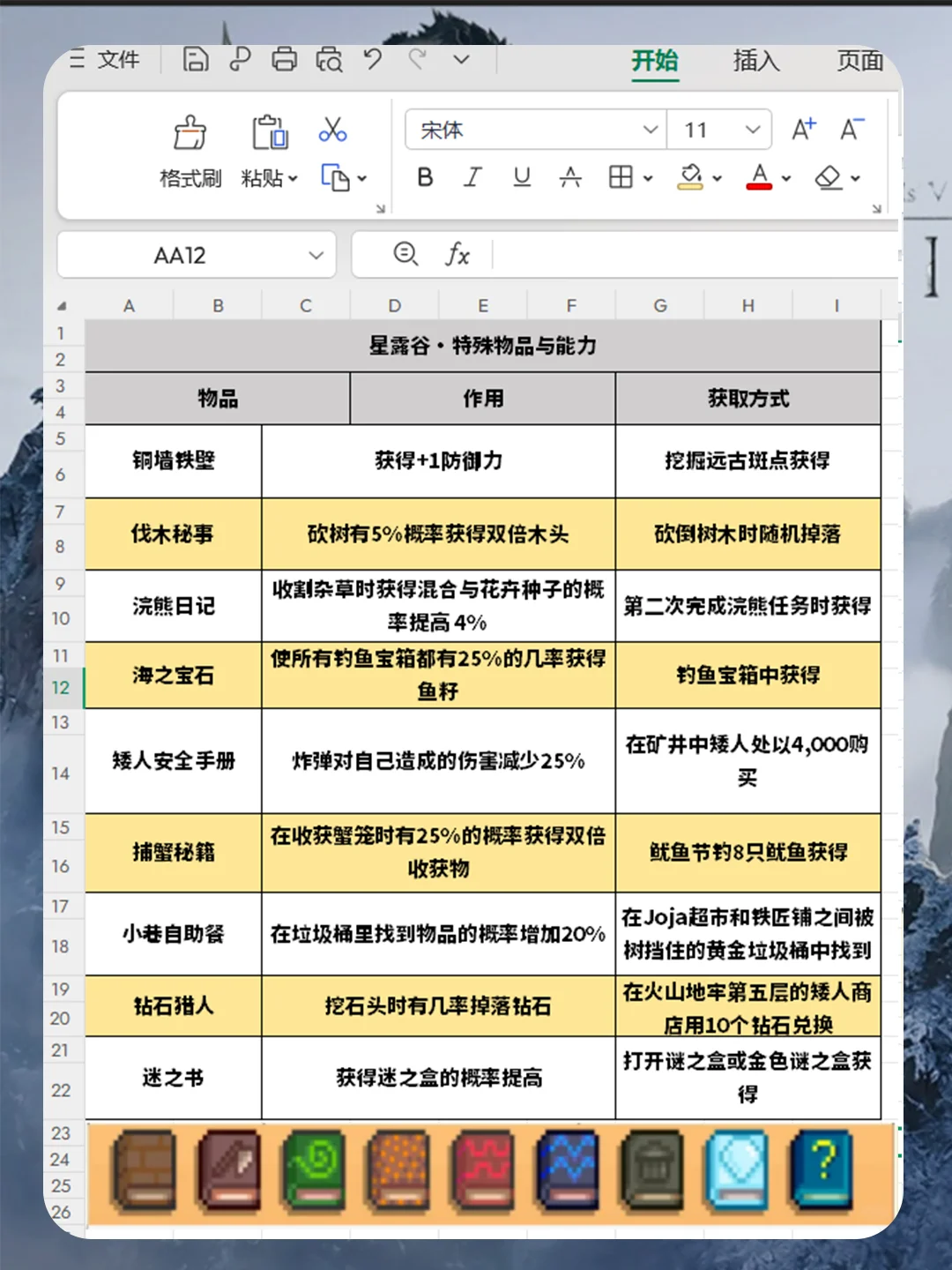Click the hamburger menu beside 文件
952x1270 pixels.
tap(78, 59)
